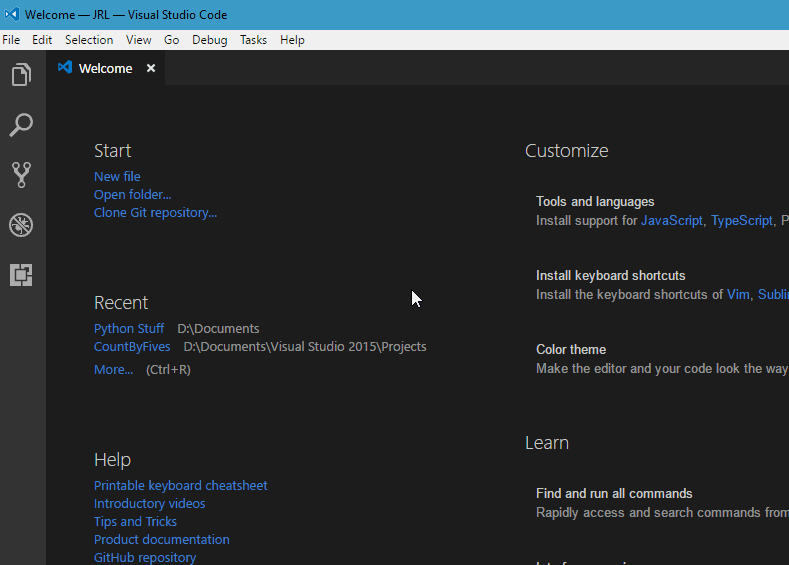This screenshot has width=789, height=565.
Task: Open the Source Control branch icon
Action: click(x=21, y=175)
